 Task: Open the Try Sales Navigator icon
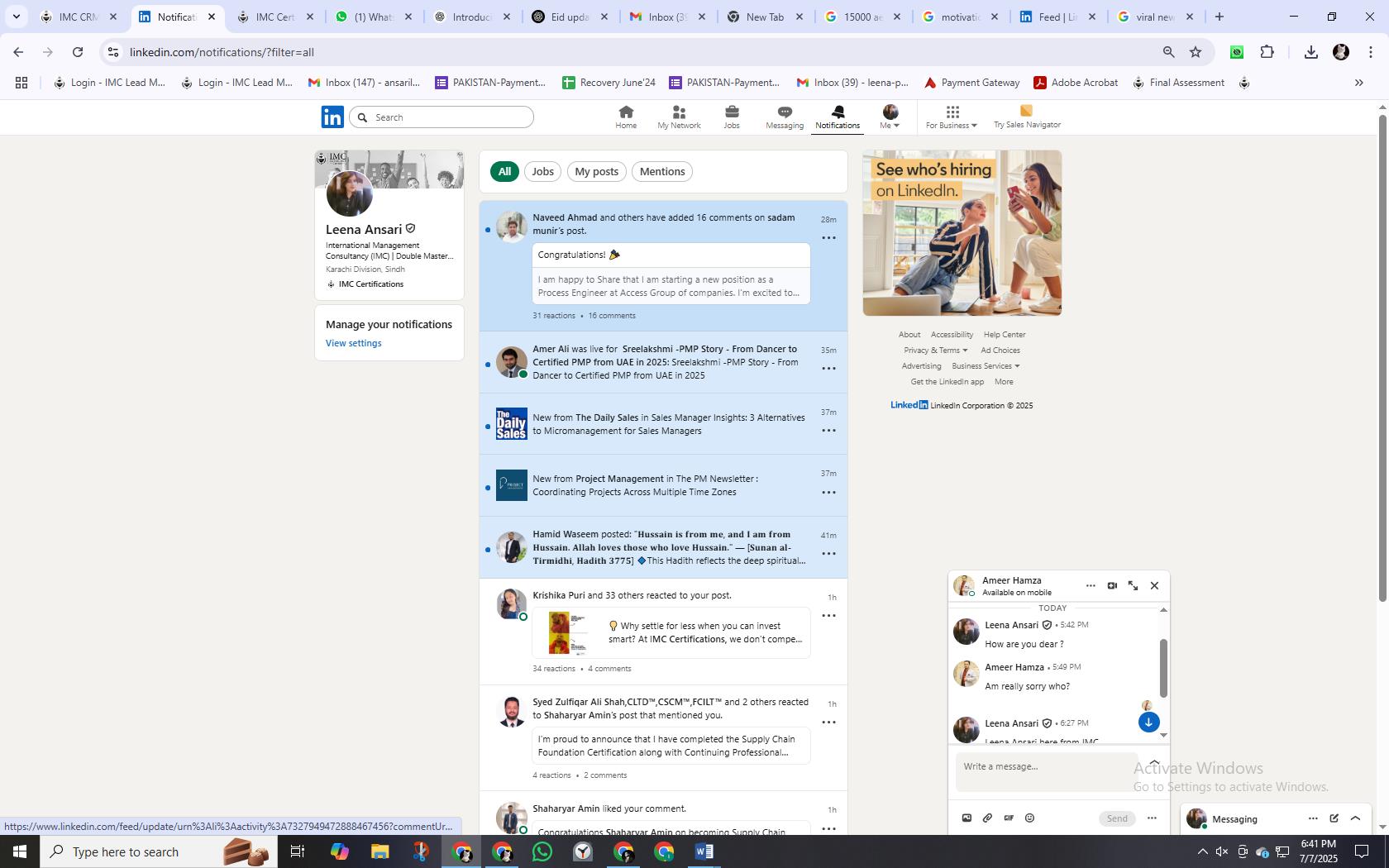pyautogui.click(x=1026, y=111)
